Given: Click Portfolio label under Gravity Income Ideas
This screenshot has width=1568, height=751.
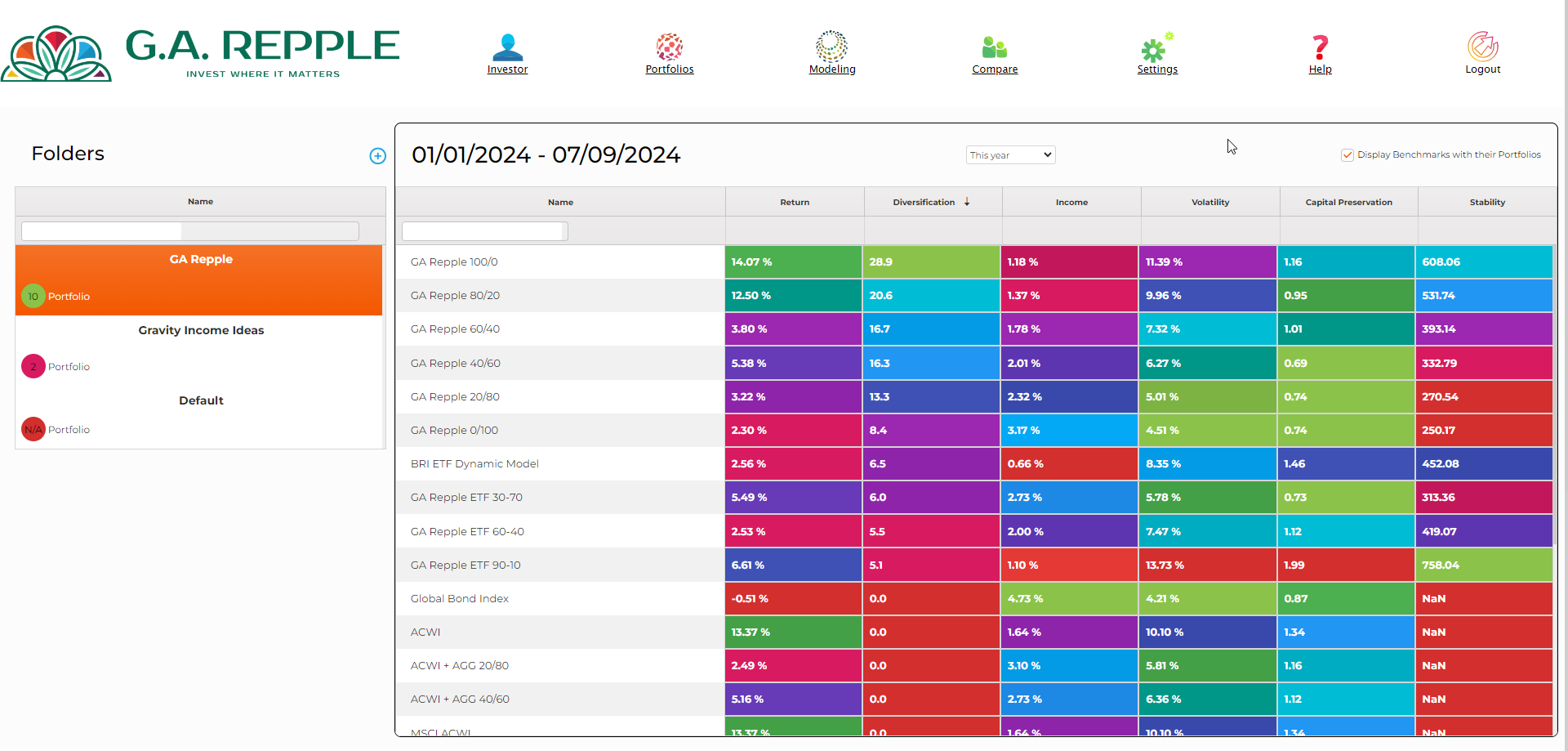Looking at the screenshot, I should pyautogui.click(x=69, y=367).
